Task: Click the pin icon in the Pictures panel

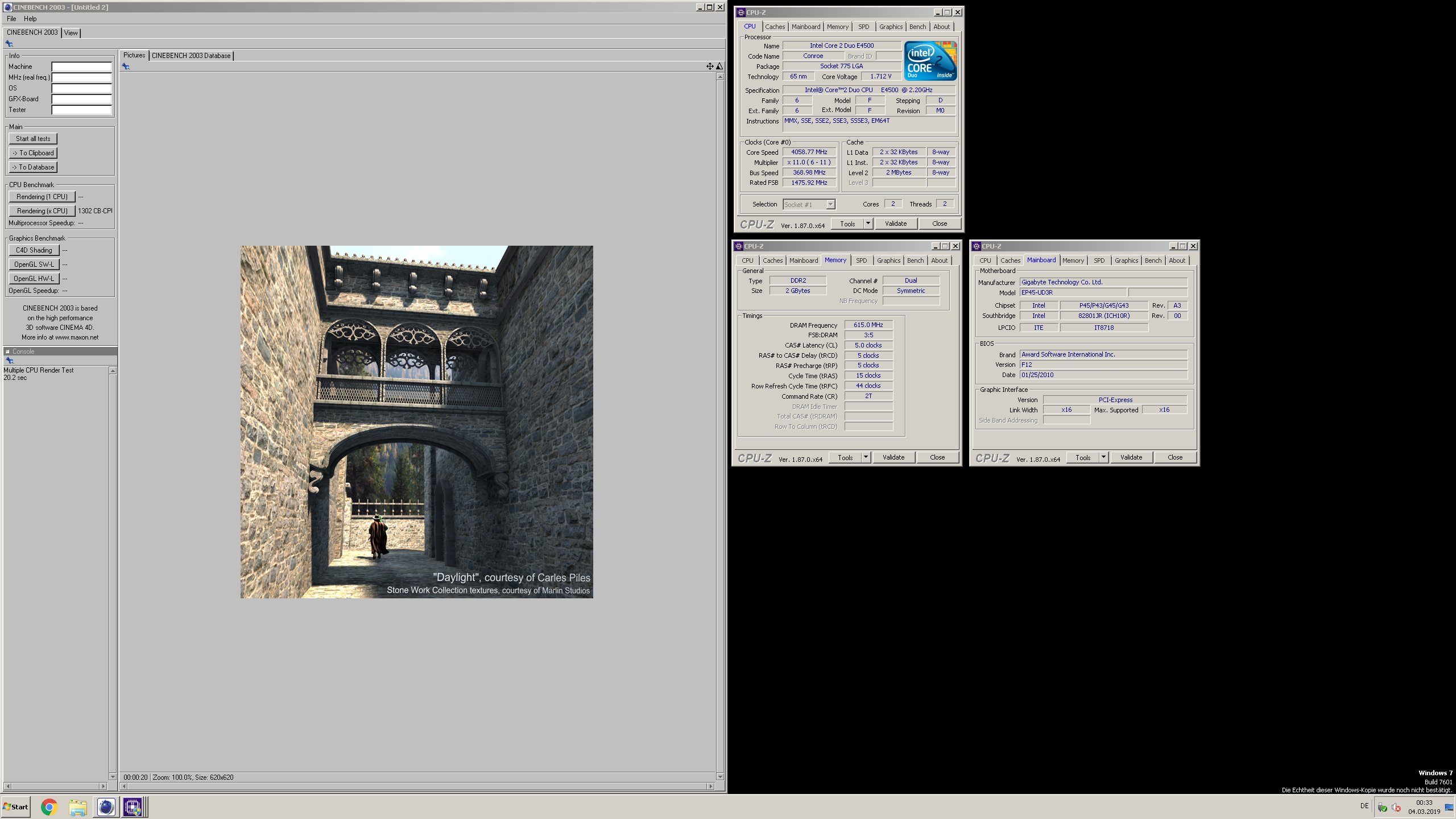Action: pos(126,67)
